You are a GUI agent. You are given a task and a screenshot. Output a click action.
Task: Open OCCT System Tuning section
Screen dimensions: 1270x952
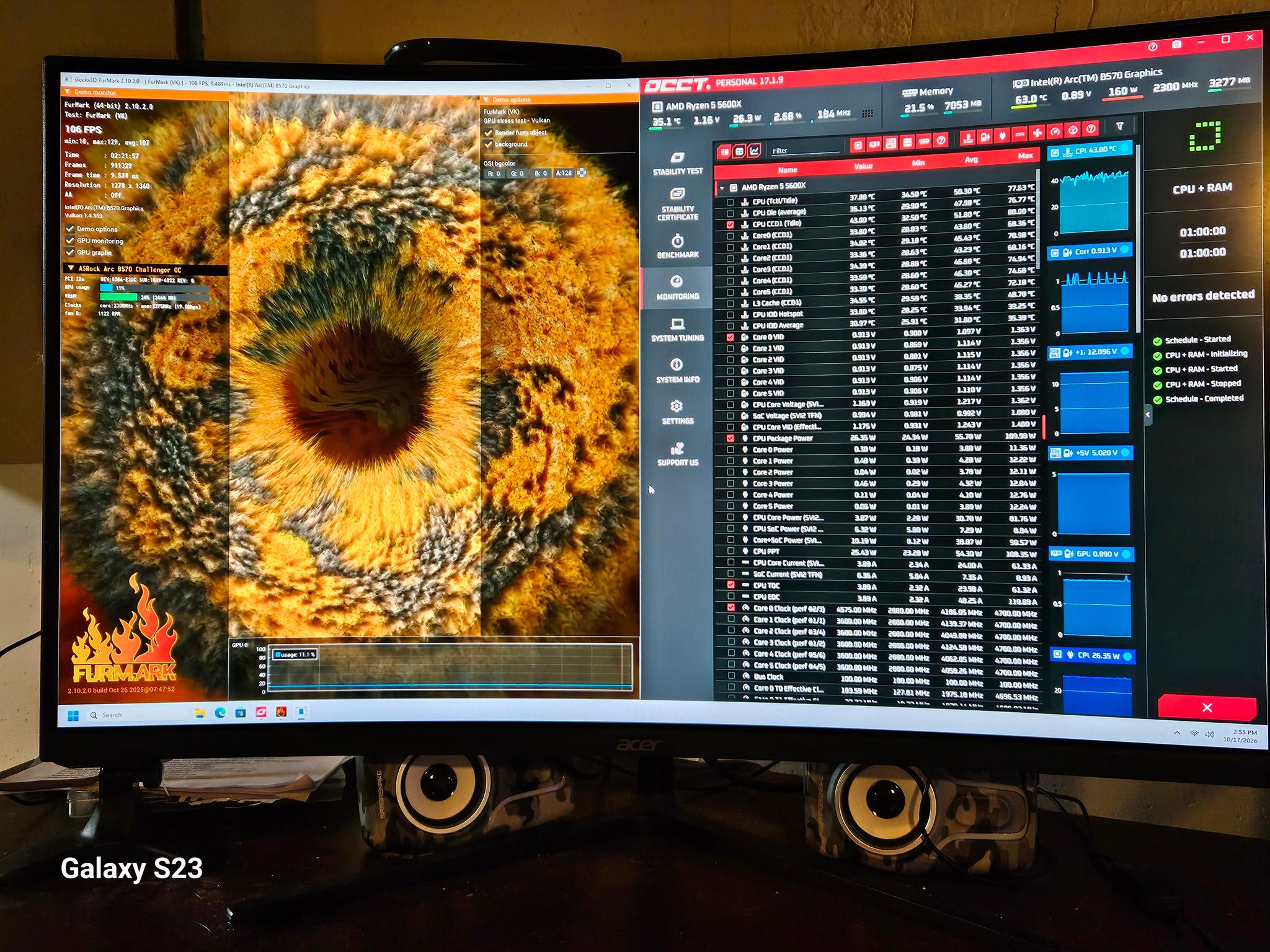point(677,330)
